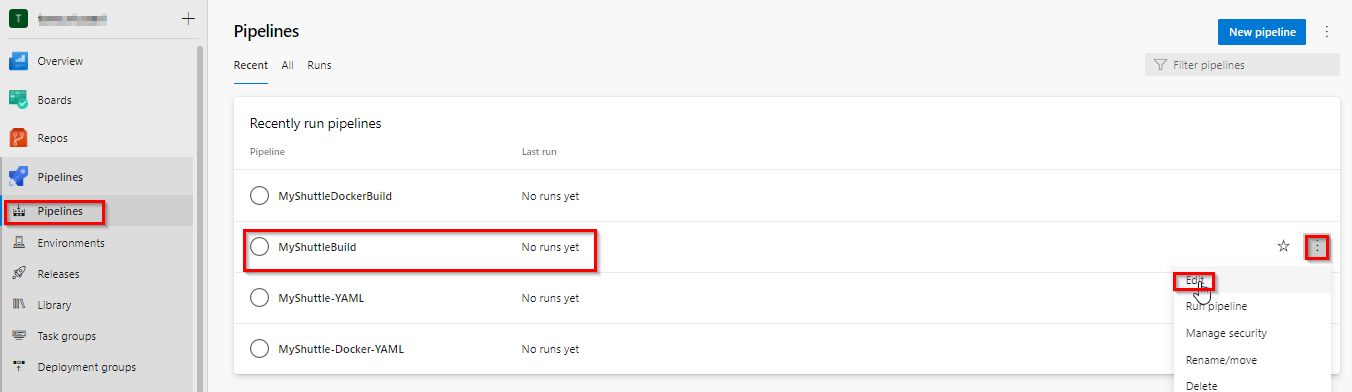1352x392 pixels.
Task: Open the MyShuttleBuild row more actions menu
Action: (1318, 246)
